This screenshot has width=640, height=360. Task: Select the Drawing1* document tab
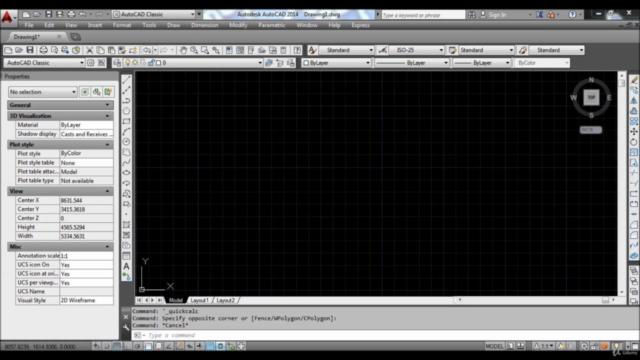point(27,37)
